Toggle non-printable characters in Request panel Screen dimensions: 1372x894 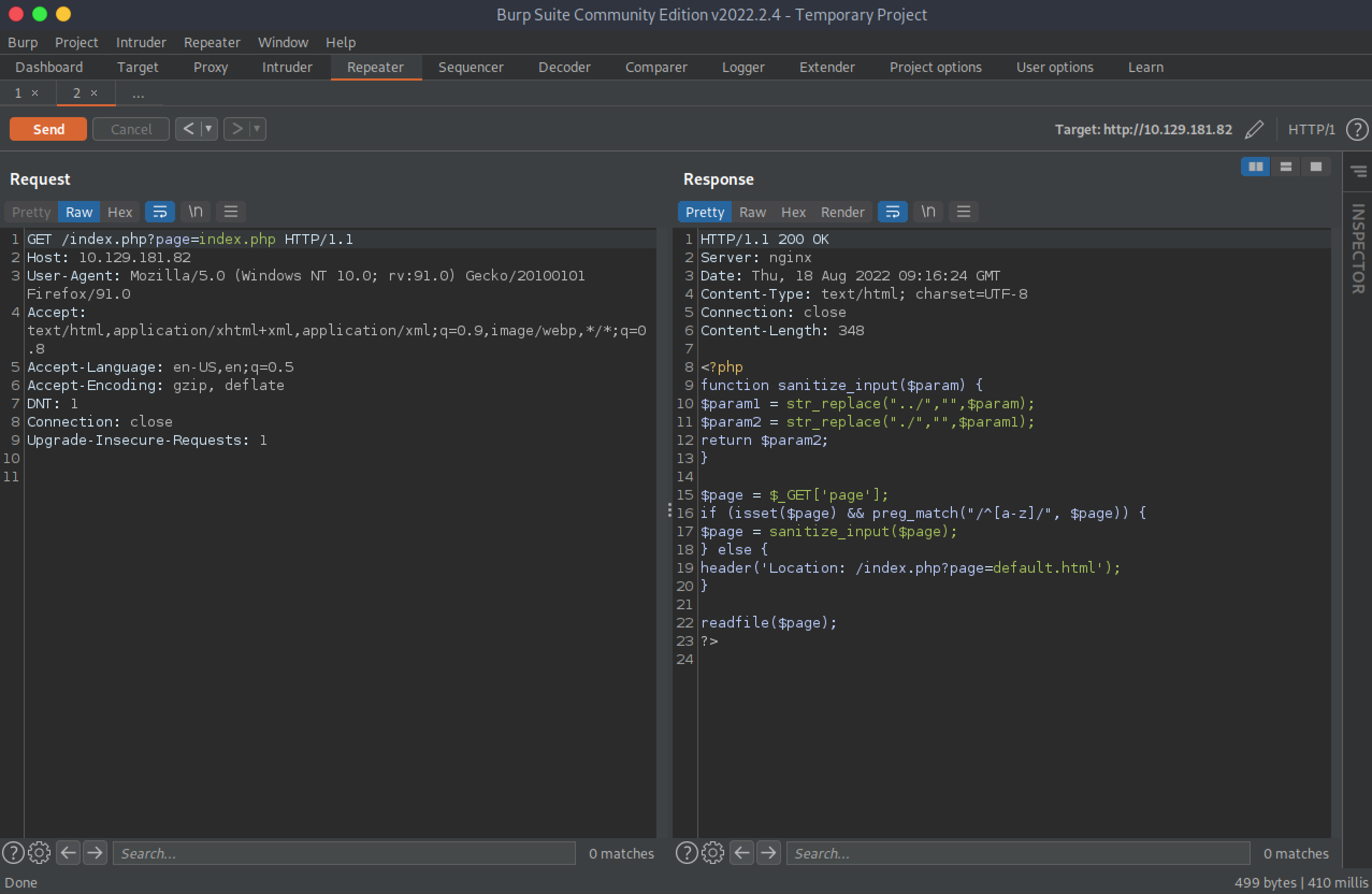click(196, 212)
